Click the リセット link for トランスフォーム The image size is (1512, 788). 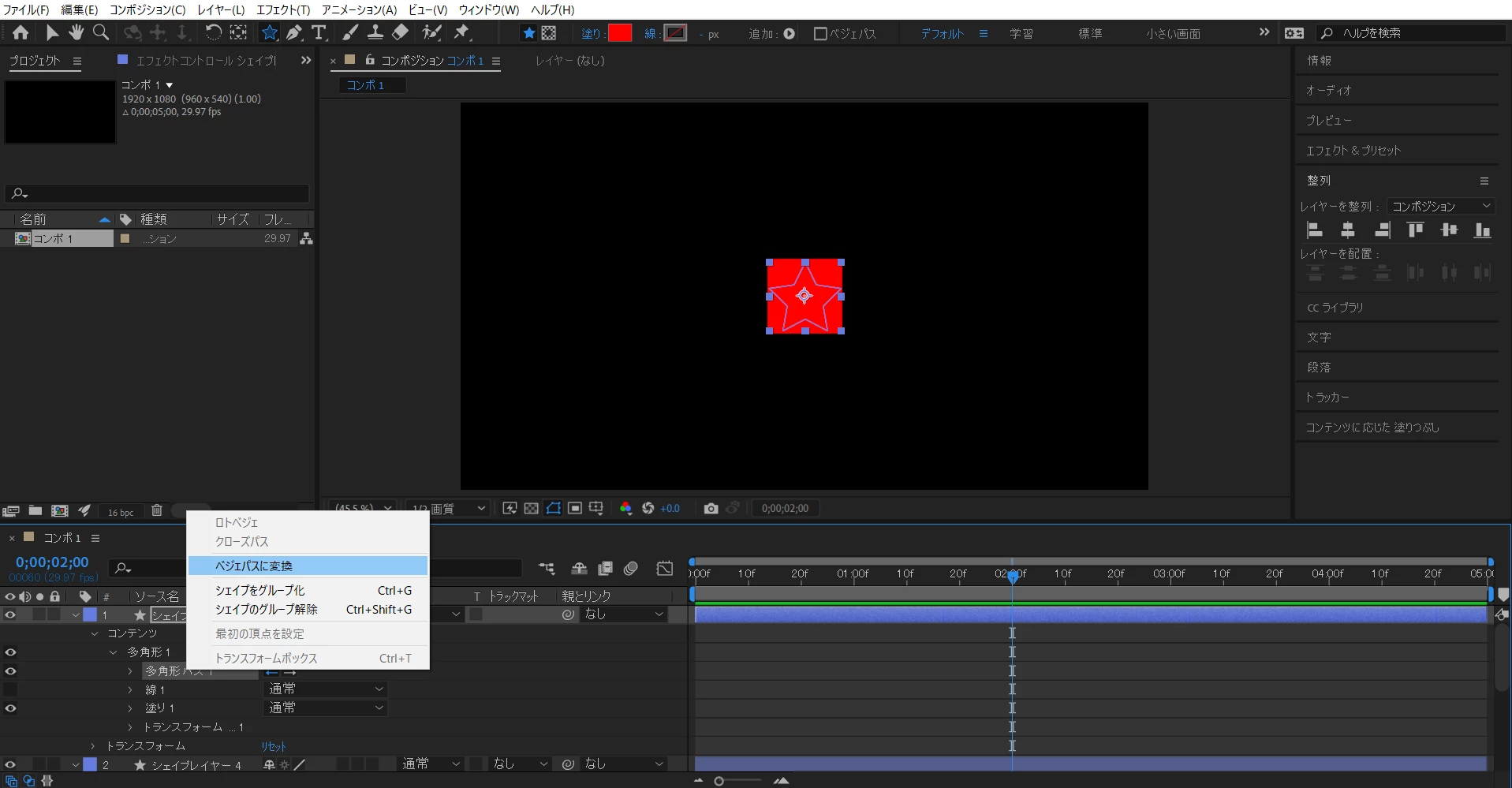(274, 746)
